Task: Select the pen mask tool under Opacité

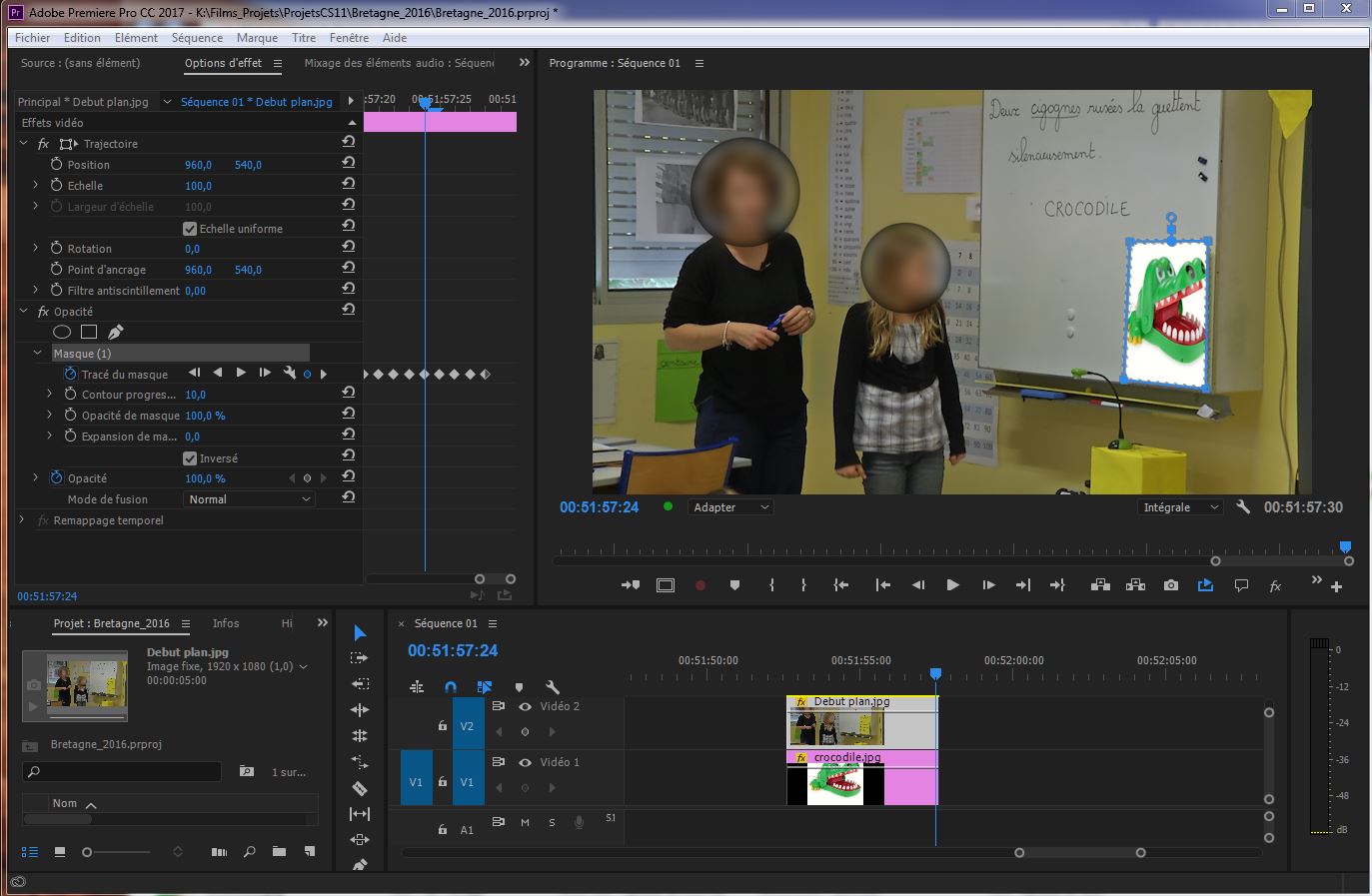Action: pos(115,332)
